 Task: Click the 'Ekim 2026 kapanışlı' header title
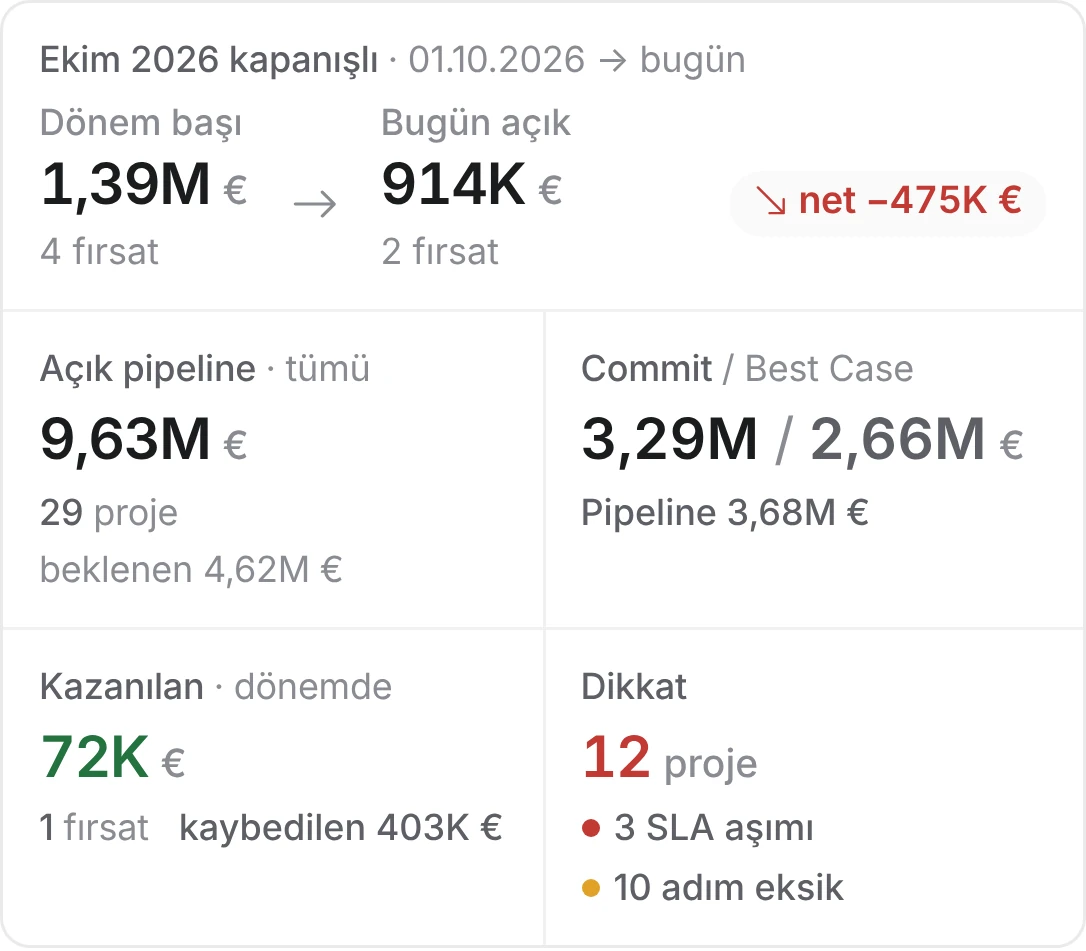tap(208, 60)
